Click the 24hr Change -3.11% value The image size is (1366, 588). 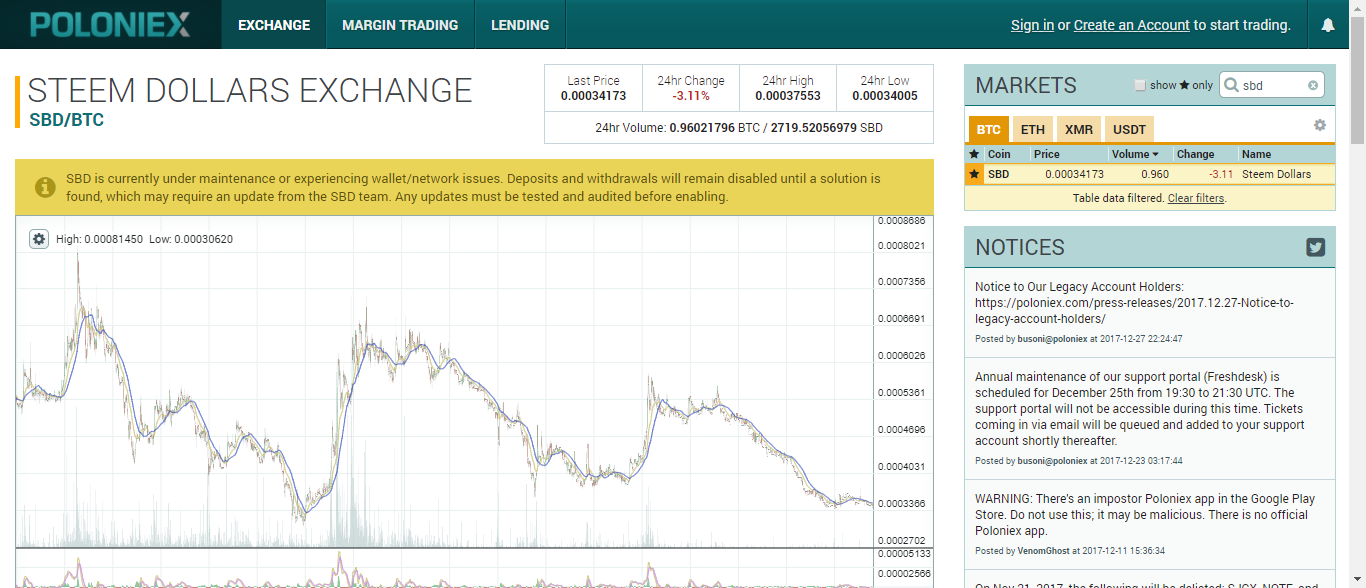click(x=691, y=97)
